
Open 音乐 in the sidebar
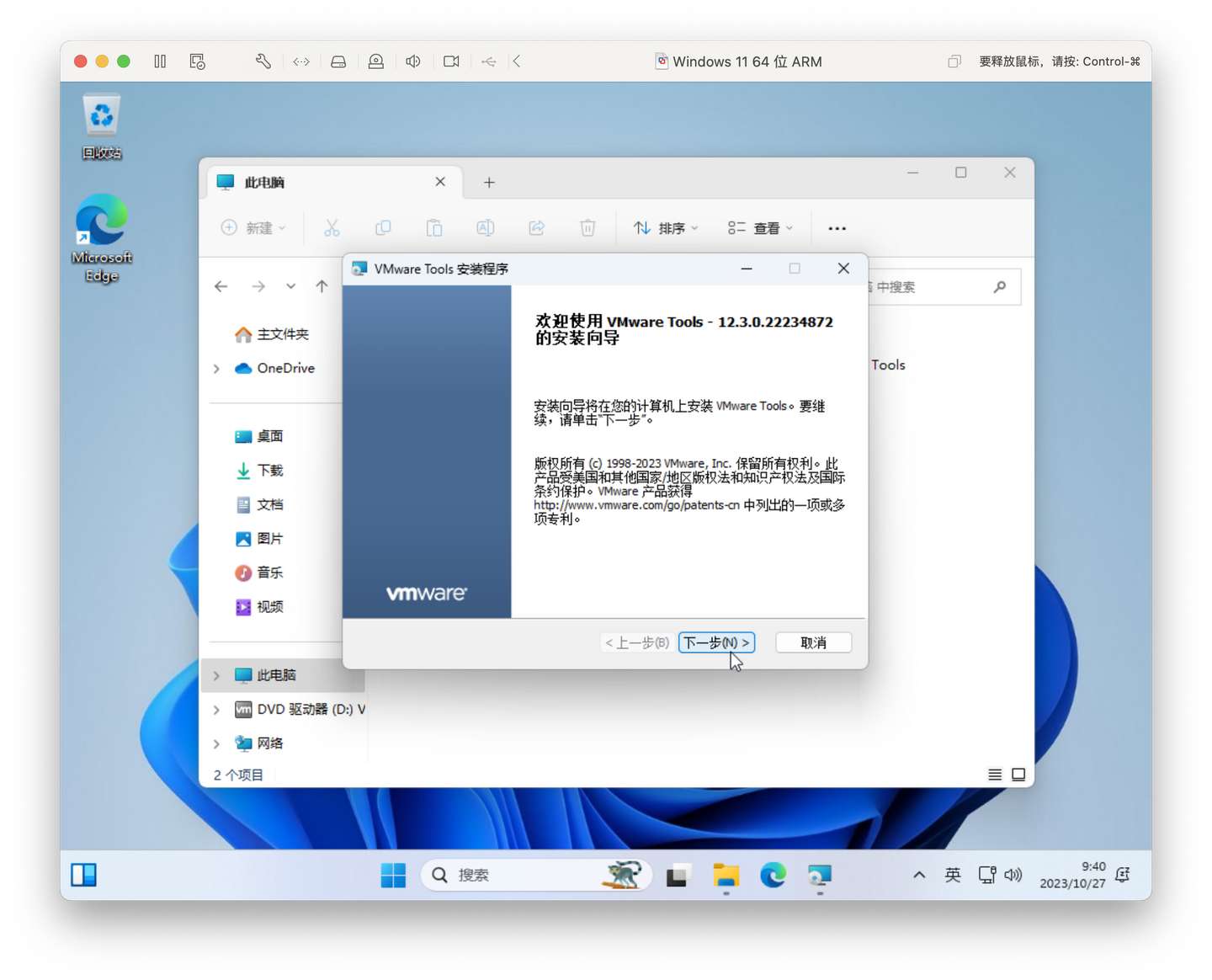point(259,573)
